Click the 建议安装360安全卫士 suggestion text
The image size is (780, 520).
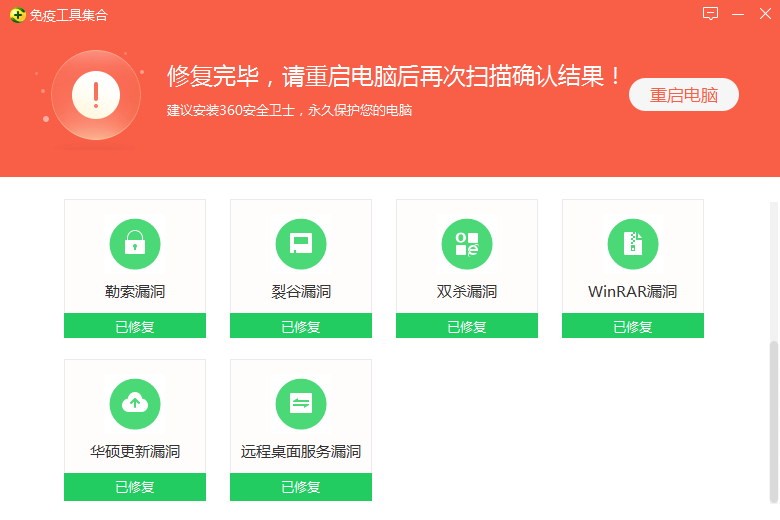289,110
